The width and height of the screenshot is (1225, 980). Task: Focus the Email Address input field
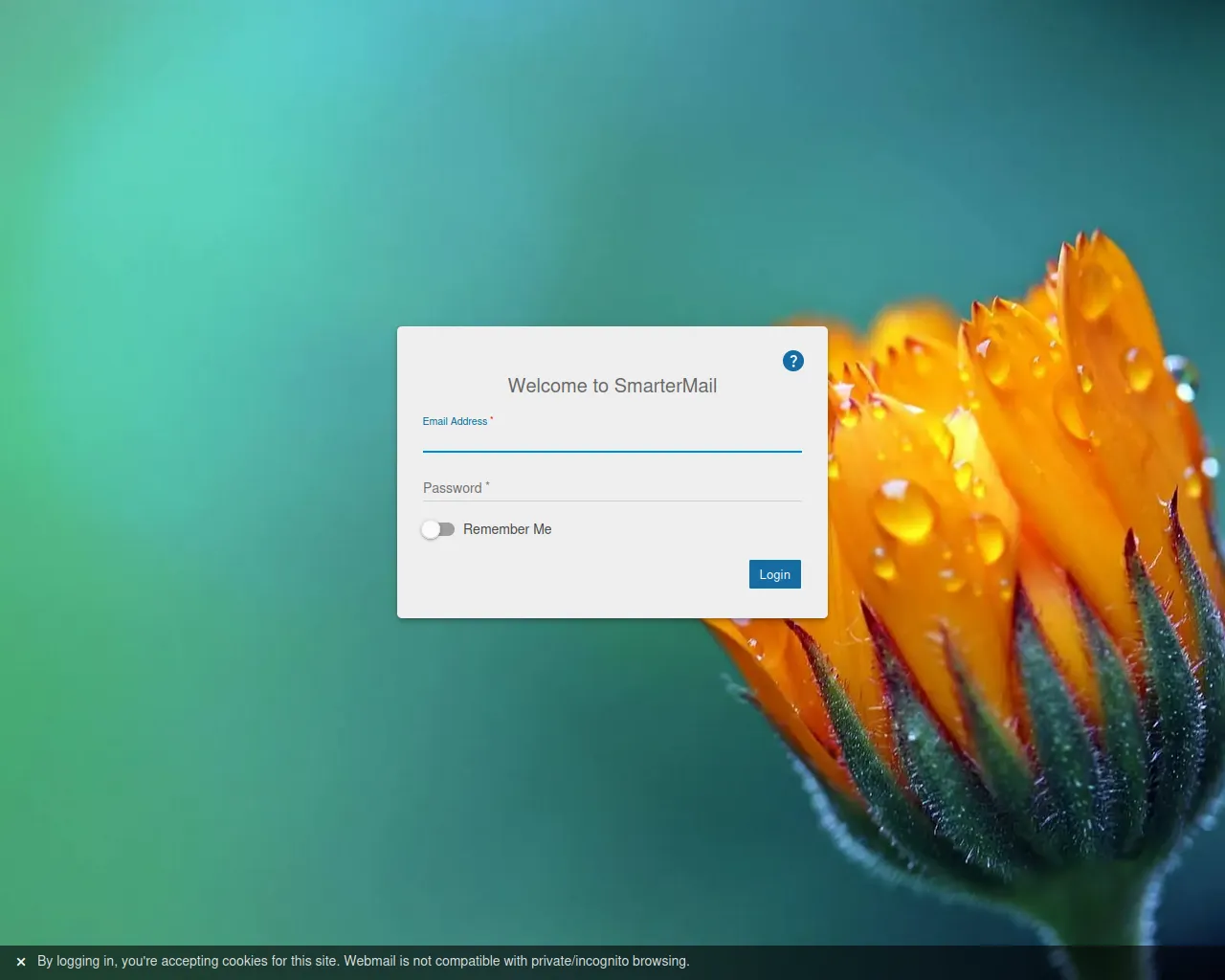[612, 439]
